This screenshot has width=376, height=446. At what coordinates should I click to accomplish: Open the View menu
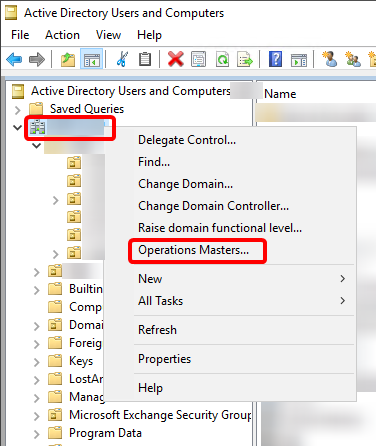click(x=108, y=35)
